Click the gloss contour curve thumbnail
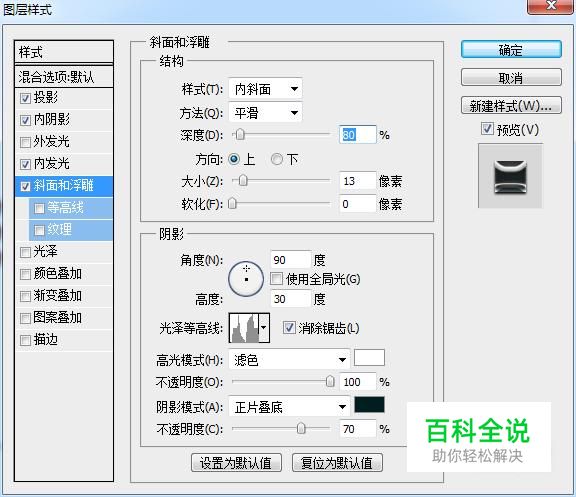576x497 pixels. [x=244, y=328]
